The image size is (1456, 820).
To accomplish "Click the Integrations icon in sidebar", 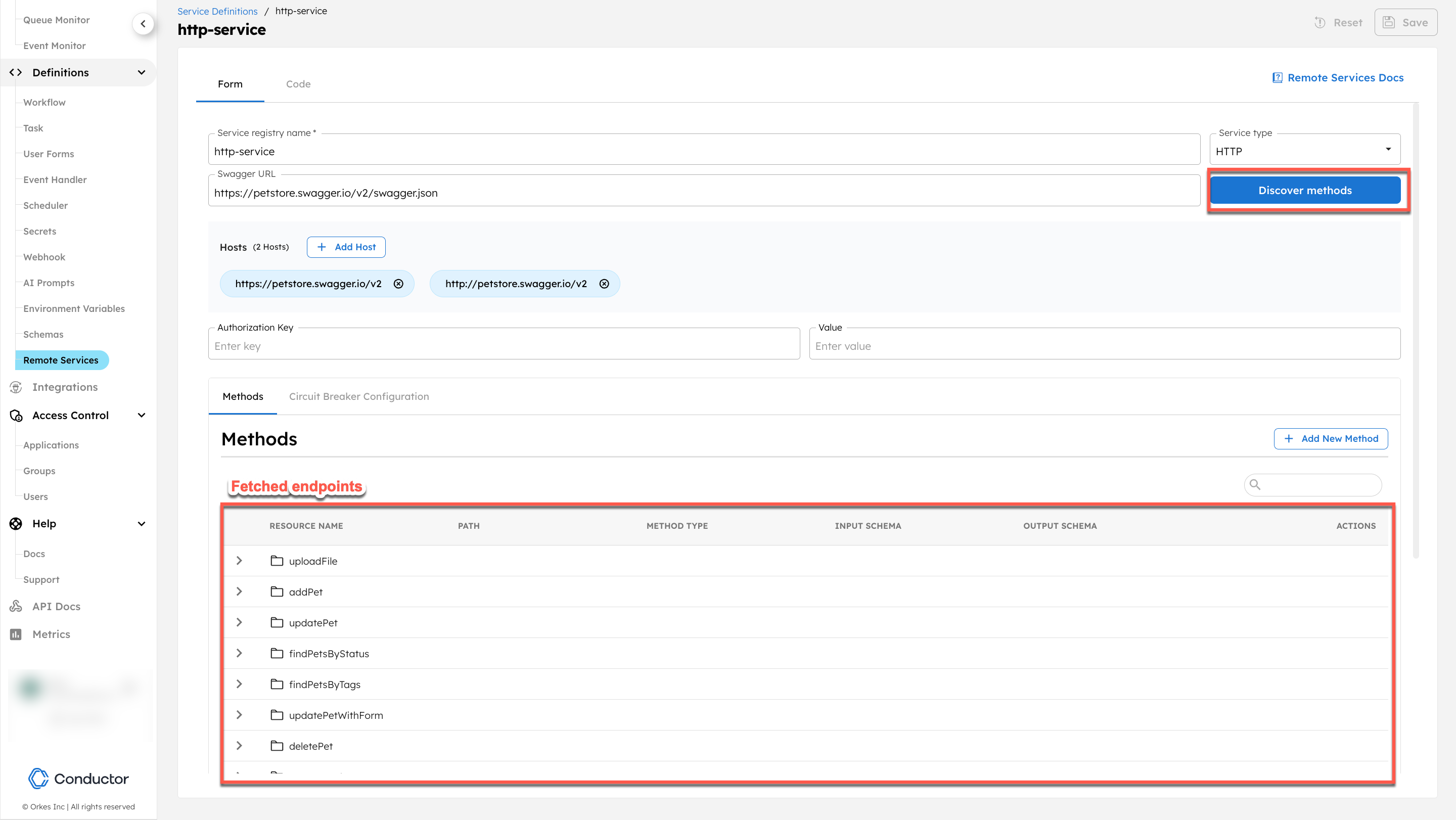I will [x=15, y=387].
